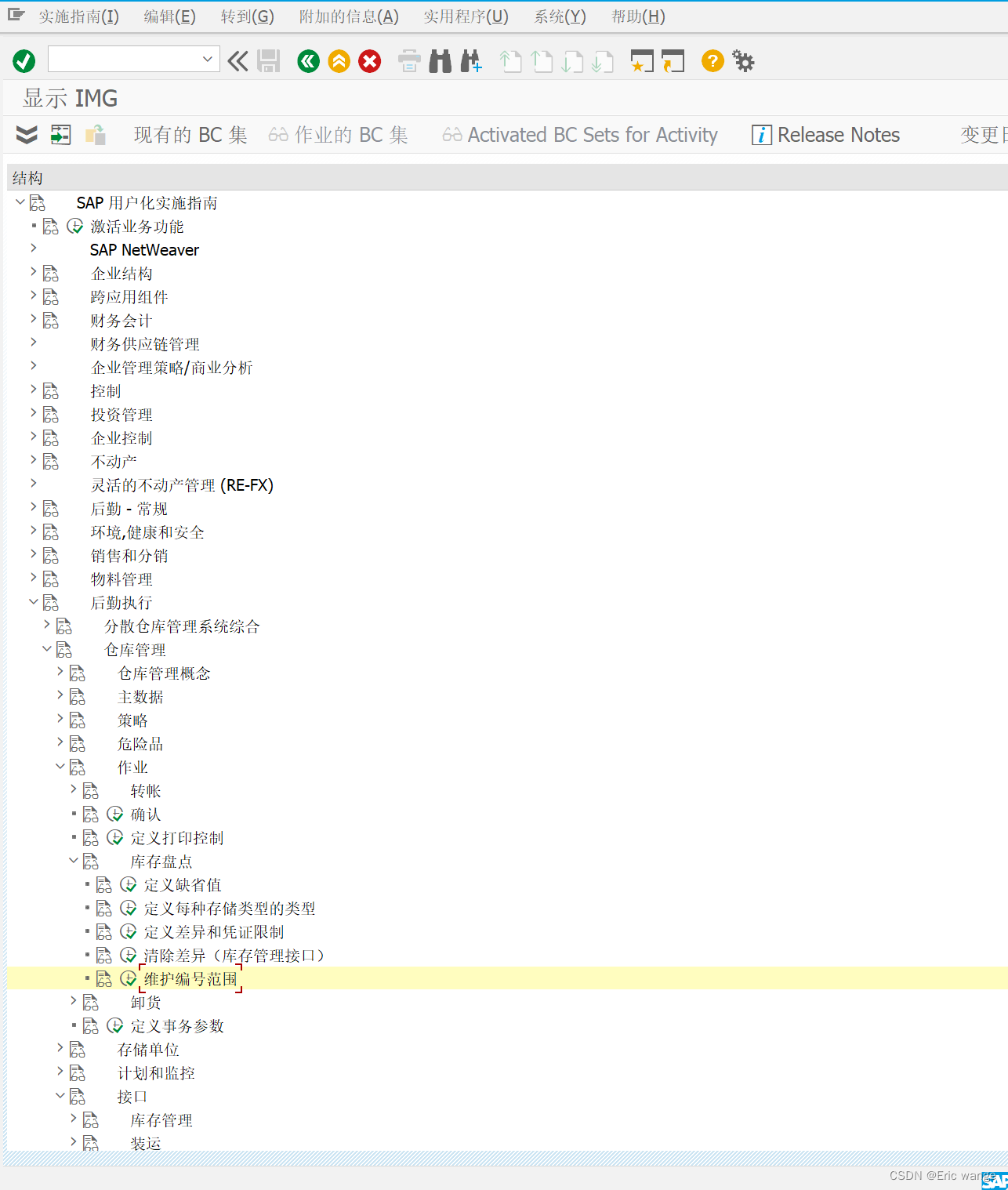1008x1190 pixels.
Task: Click the Last Page icon
Action: click(x=603, y=60)
